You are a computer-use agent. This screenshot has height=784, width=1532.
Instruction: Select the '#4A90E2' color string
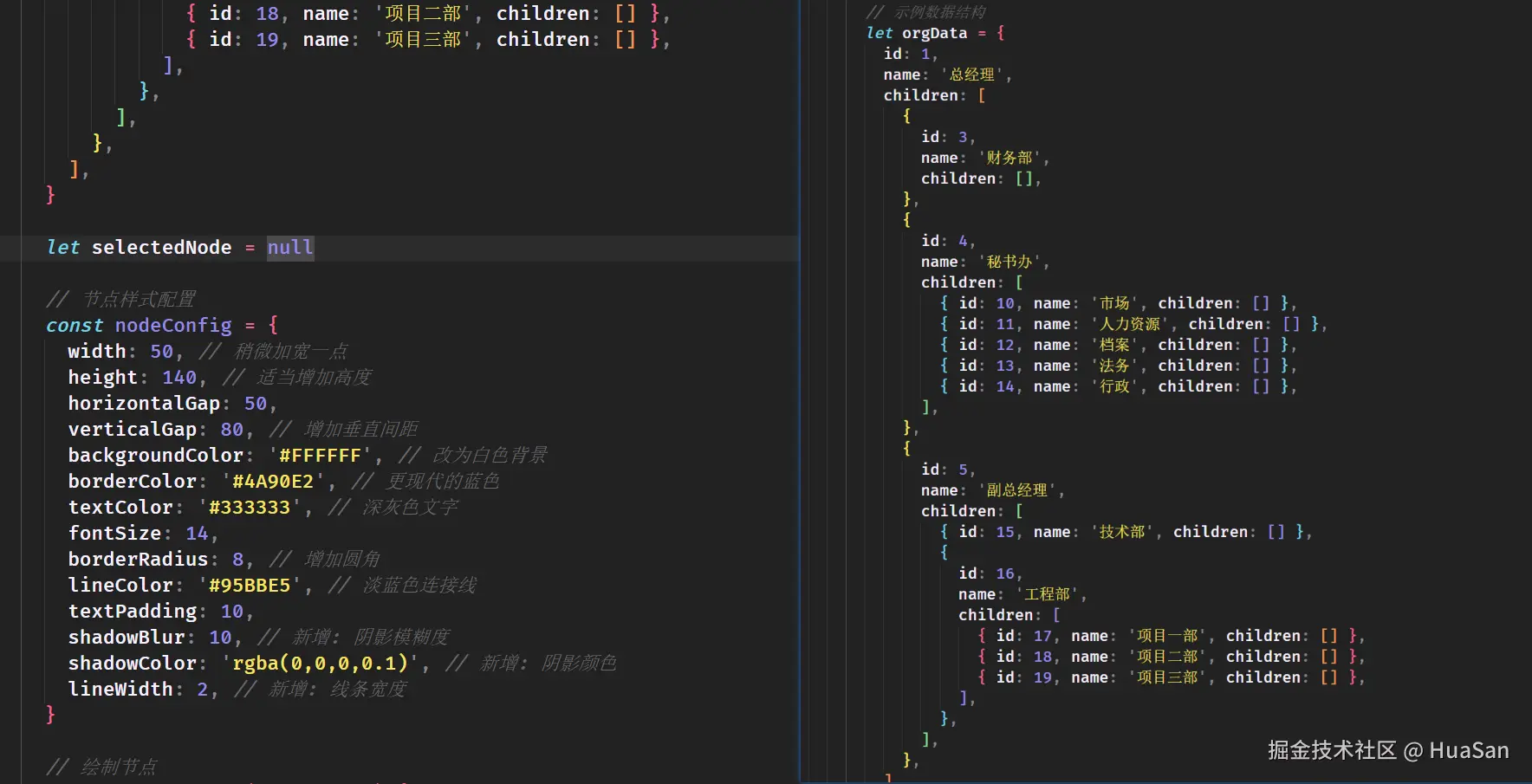coord(273,482)
